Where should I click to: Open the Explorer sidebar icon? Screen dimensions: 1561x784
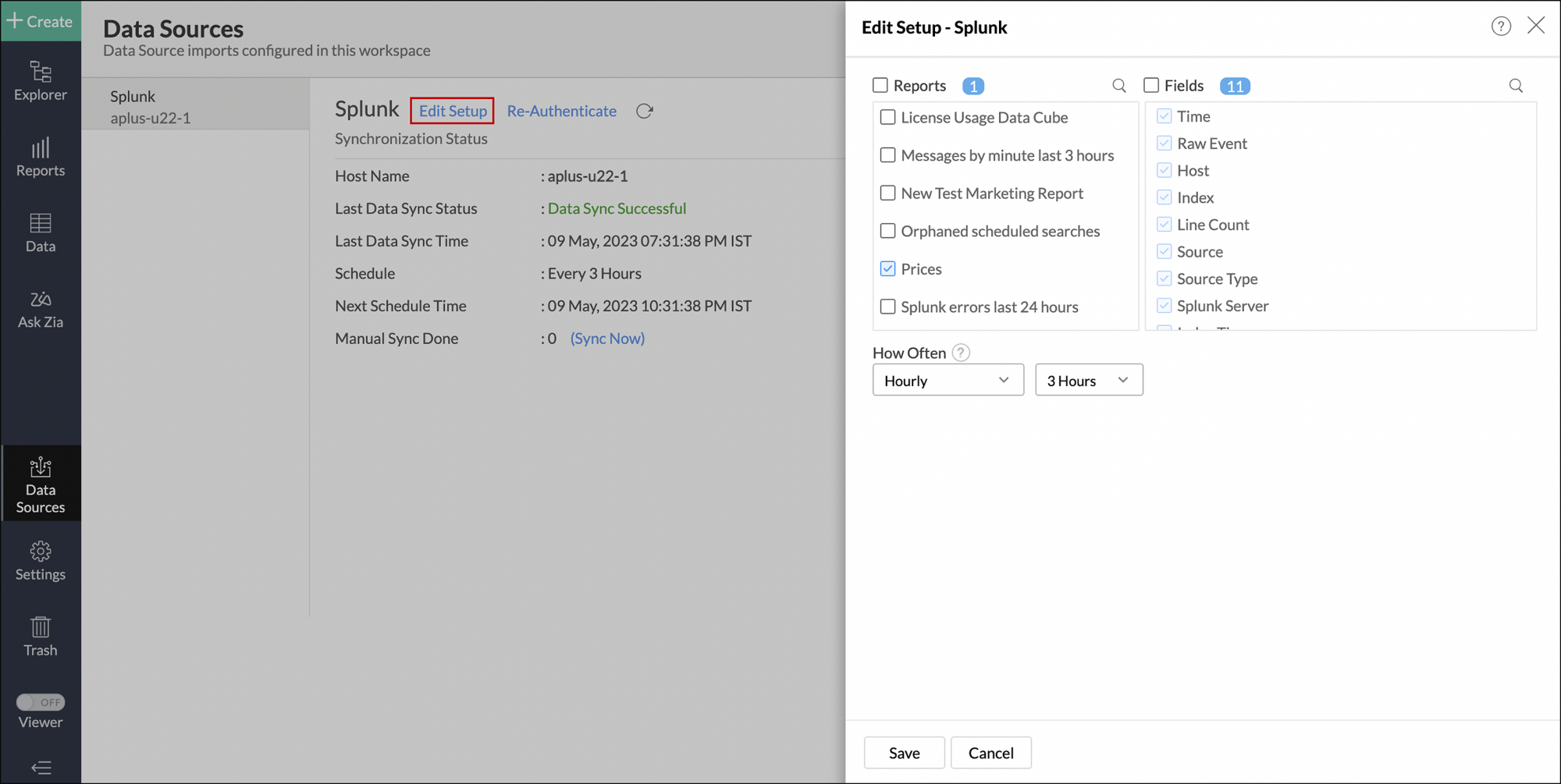(x=41, y=81)
